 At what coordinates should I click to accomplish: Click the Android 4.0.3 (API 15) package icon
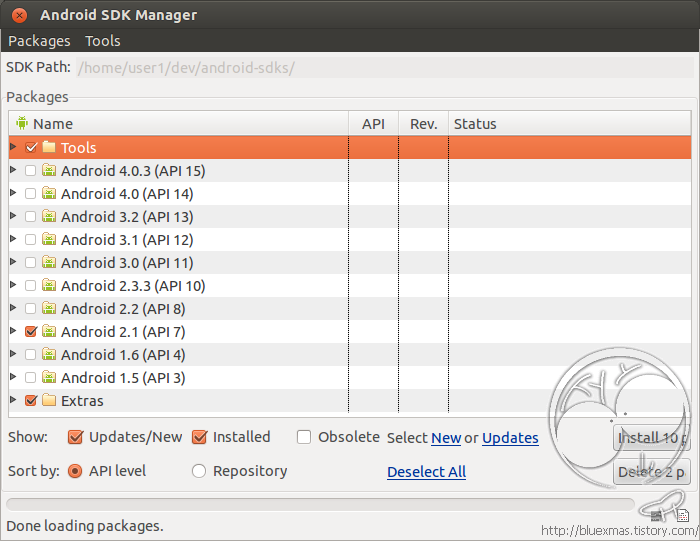49,170
